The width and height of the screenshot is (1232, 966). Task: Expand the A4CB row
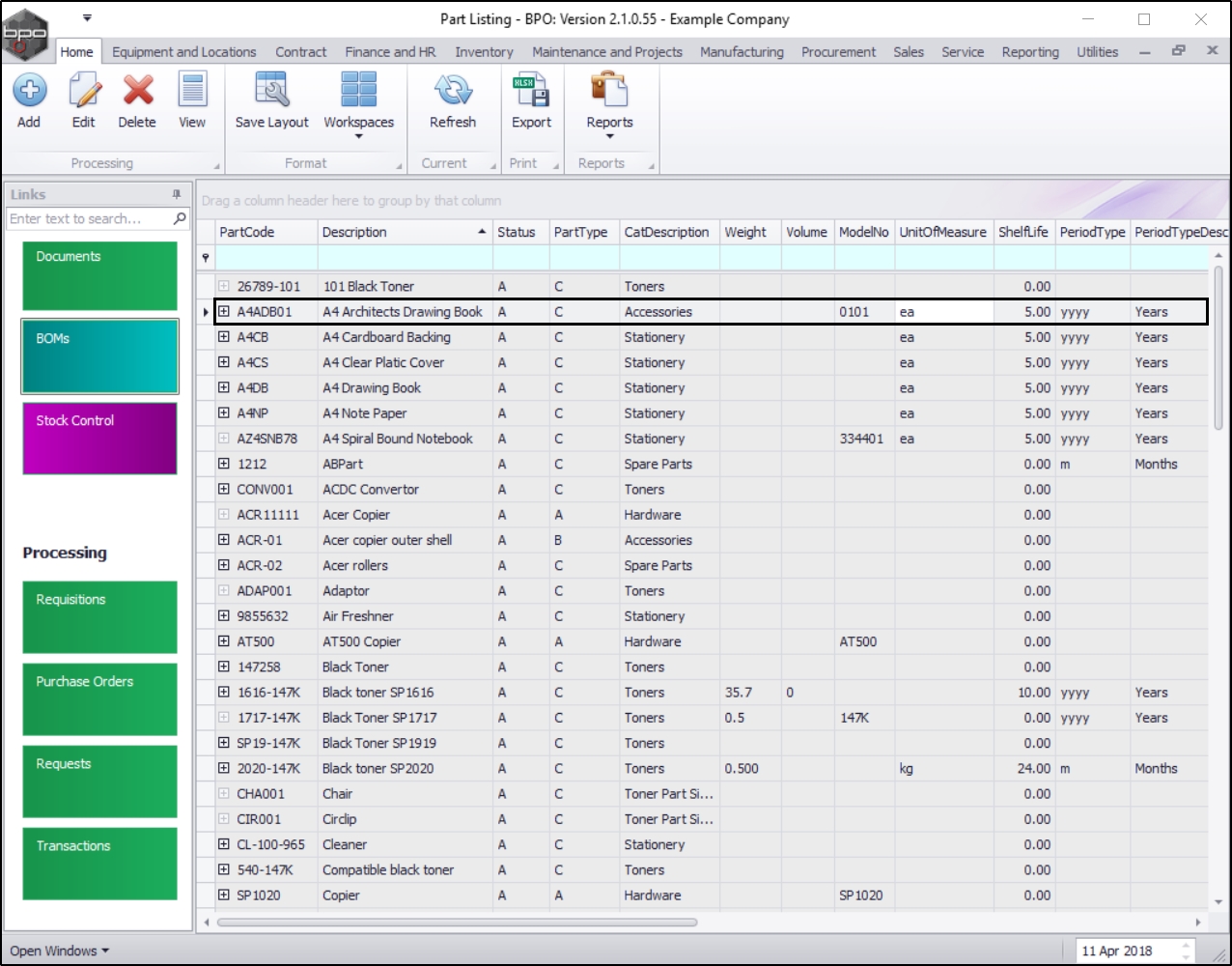point(224,337)
